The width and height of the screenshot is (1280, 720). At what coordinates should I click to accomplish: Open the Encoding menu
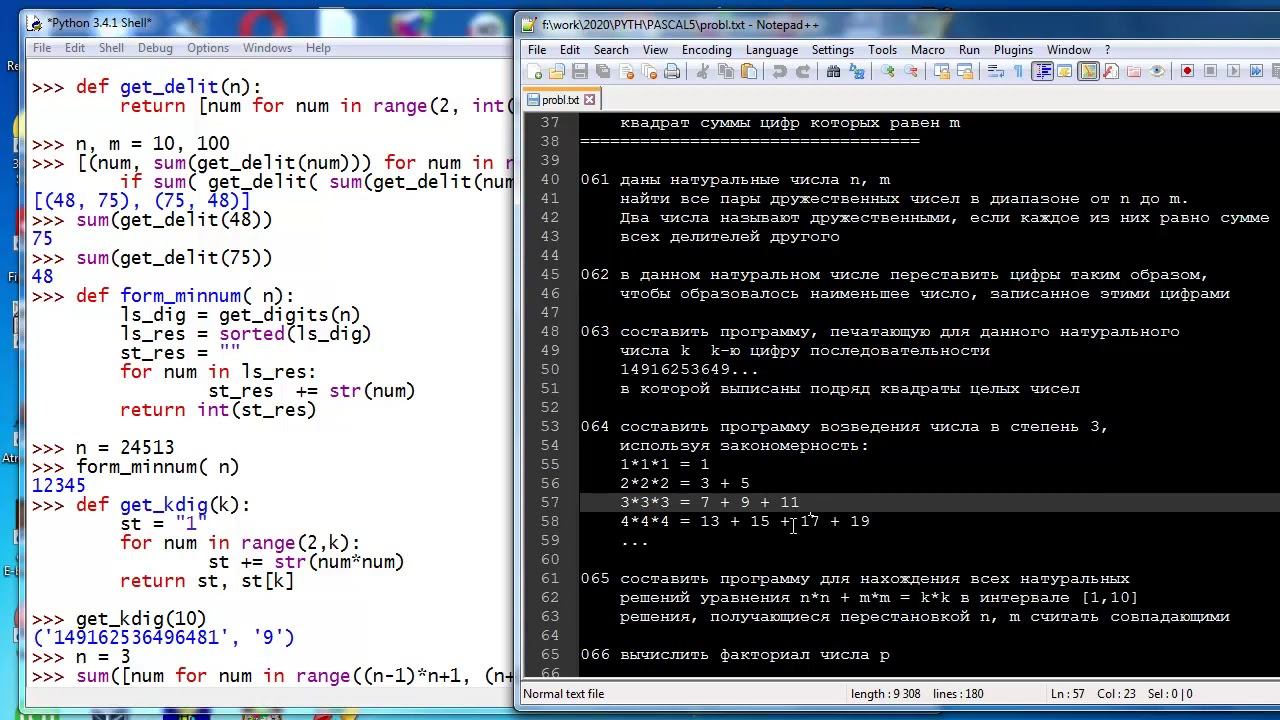click(707, 50)
